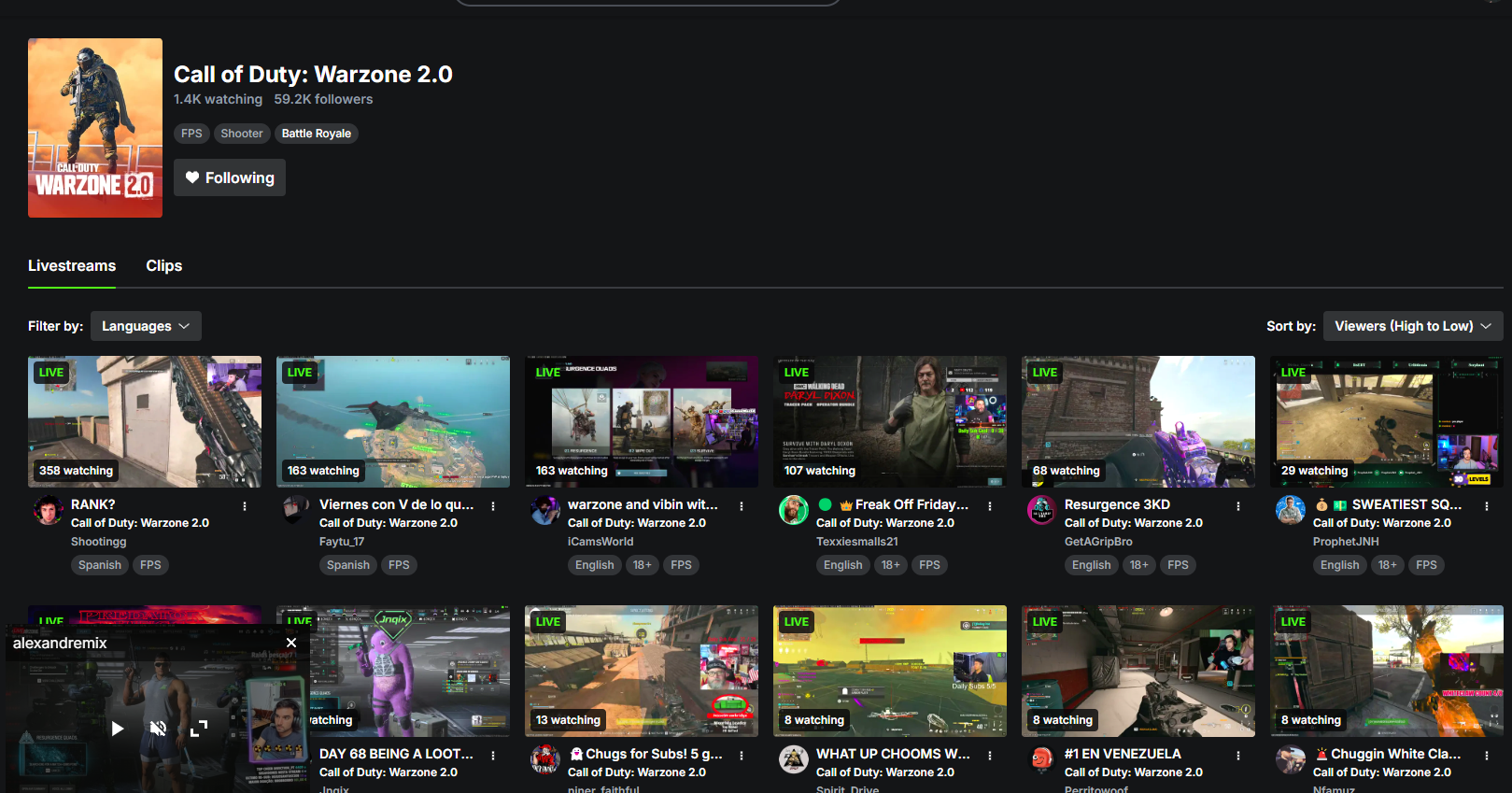Play the alexandremix mini player
This screenshot has height=793, width=1512.
pyautogui.click(x=118, y=729)
